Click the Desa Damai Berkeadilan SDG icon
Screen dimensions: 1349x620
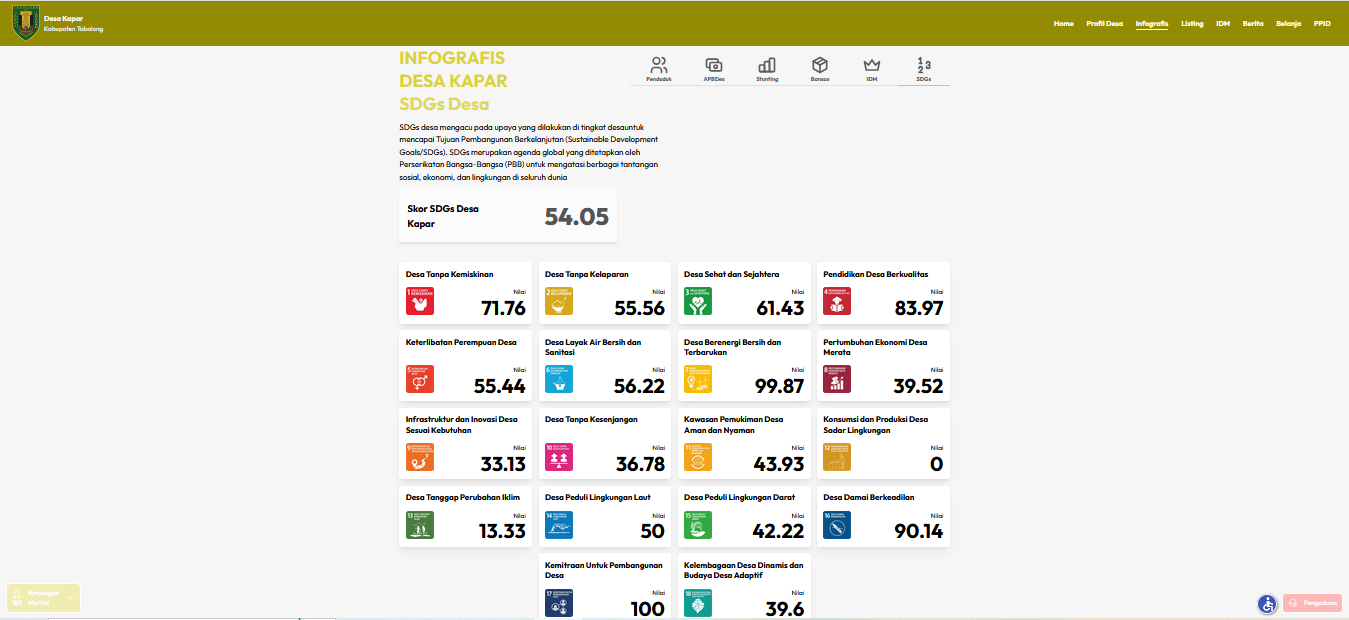click(x=837, y=525)
